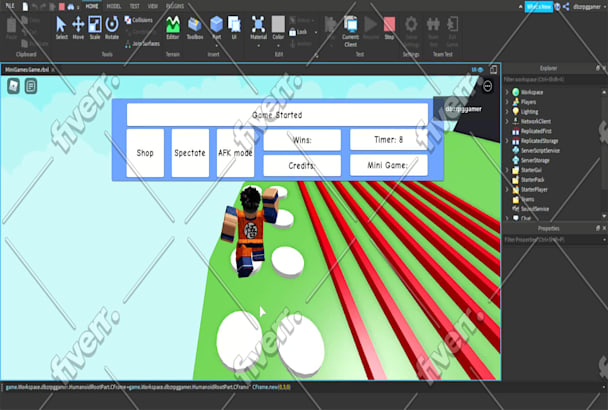Expand the Players node
608x410 pixels.
pyautogui.click(x=507, y=102)
